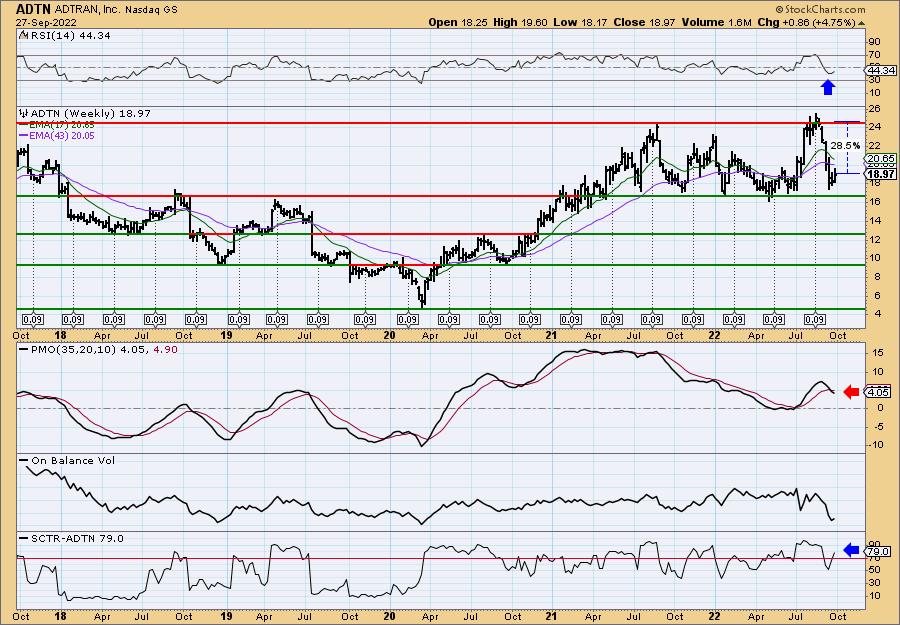Screen dimensions: 900x625
Task: Click the Close 18.97 value in header
Action: pos(645,22)
